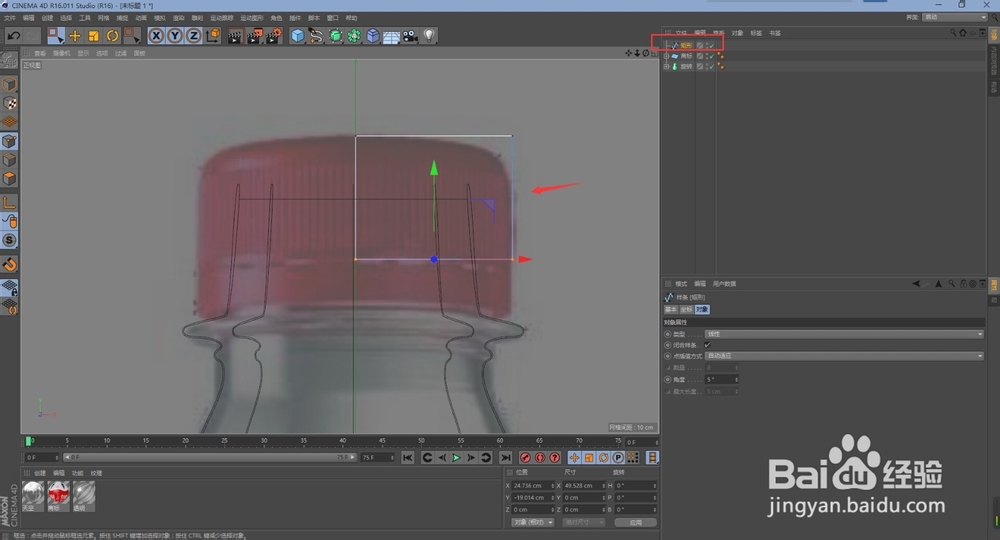
Task: Open the 文件 menu in menu bar
Action: click(x=10, y=18)
